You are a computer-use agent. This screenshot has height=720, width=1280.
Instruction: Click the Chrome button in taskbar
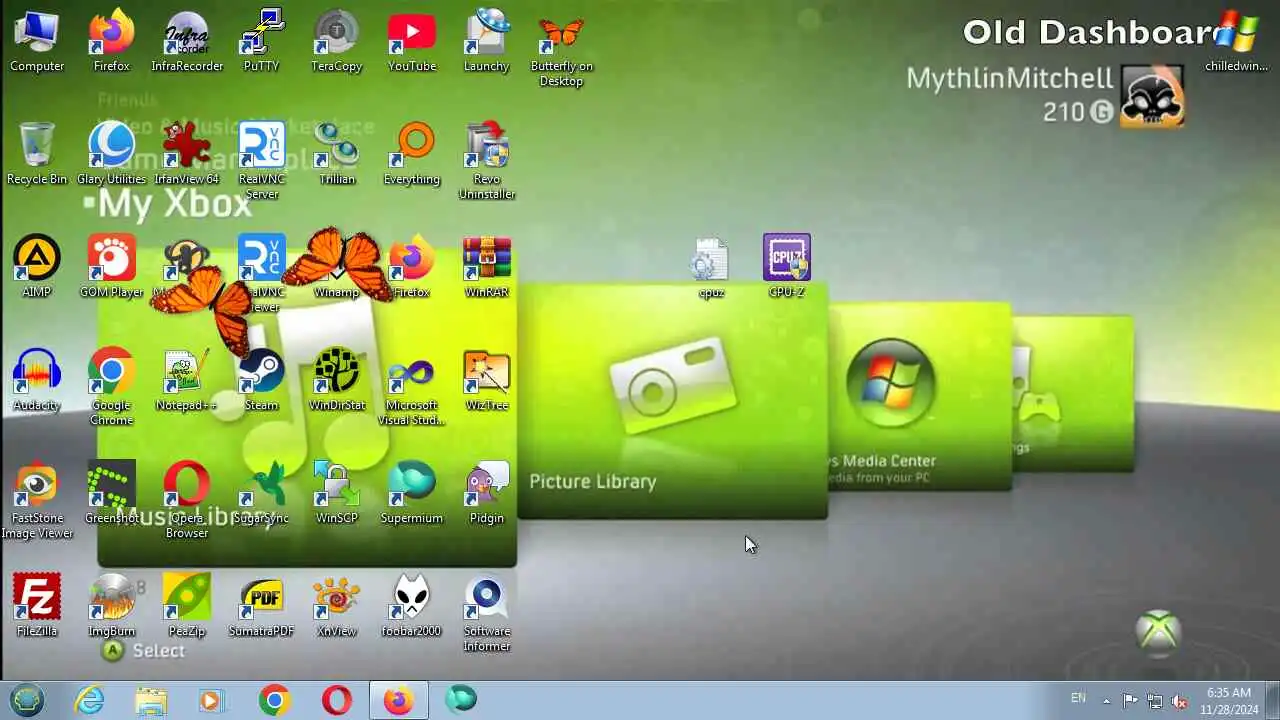coord(274,700)
